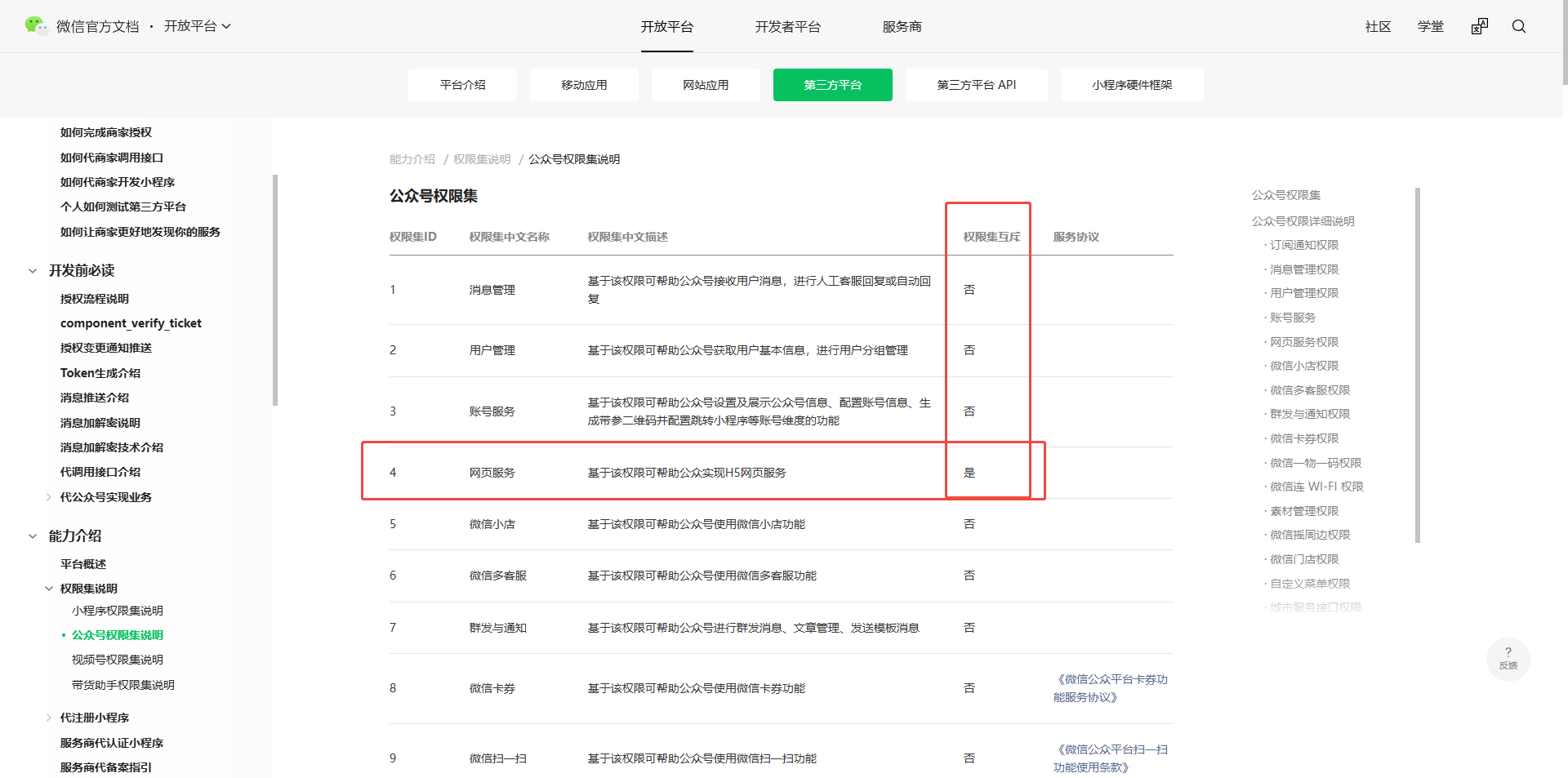Open component_verify_ticket in sidebar
This screenshot has width=1568, height=778.
coord(131,323)
